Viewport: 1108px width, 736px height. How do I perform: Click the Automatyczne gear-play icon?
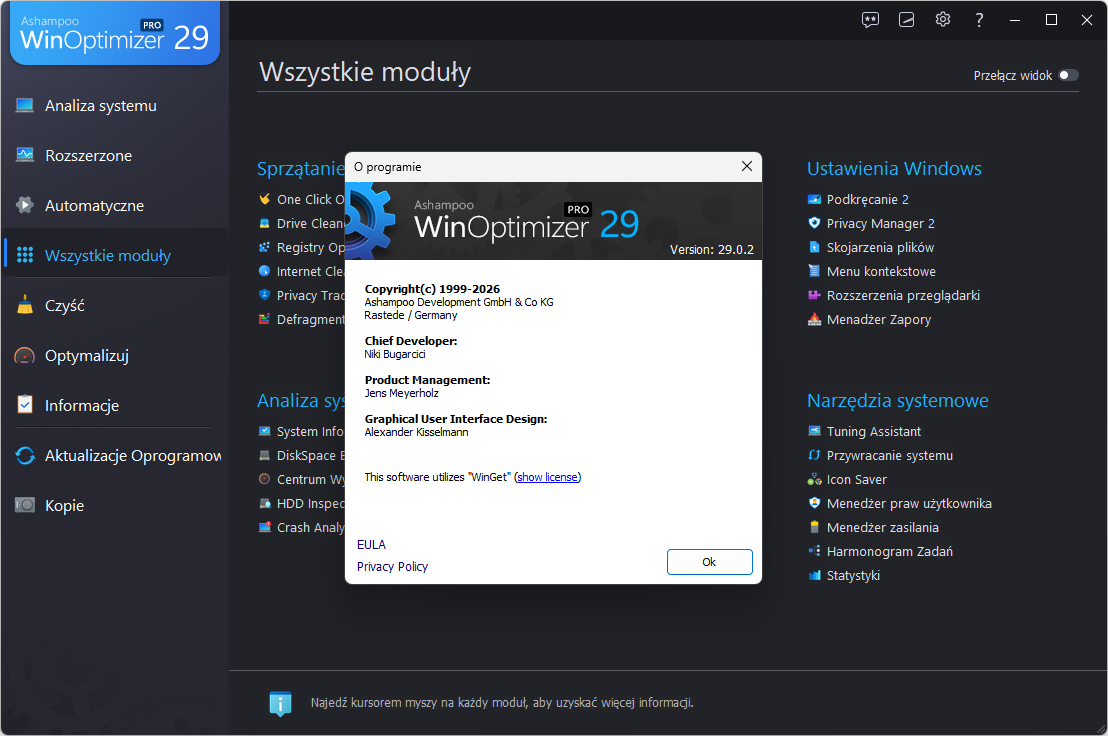point(25,205)
